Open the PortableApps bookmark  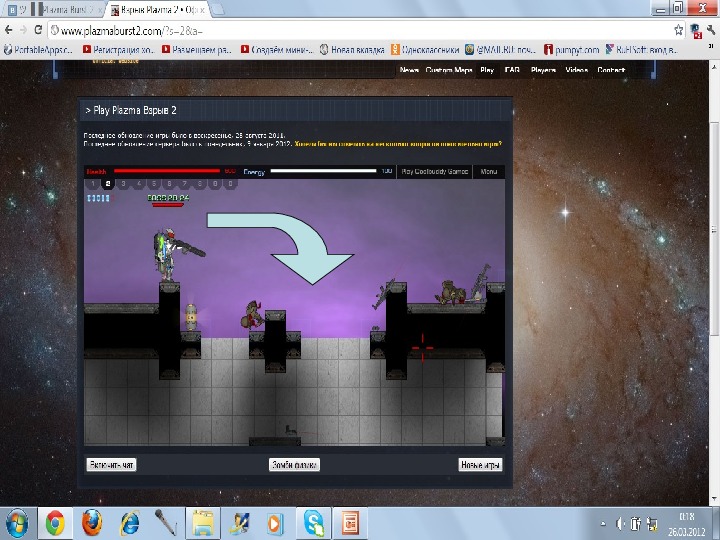[x=39, y=50]
